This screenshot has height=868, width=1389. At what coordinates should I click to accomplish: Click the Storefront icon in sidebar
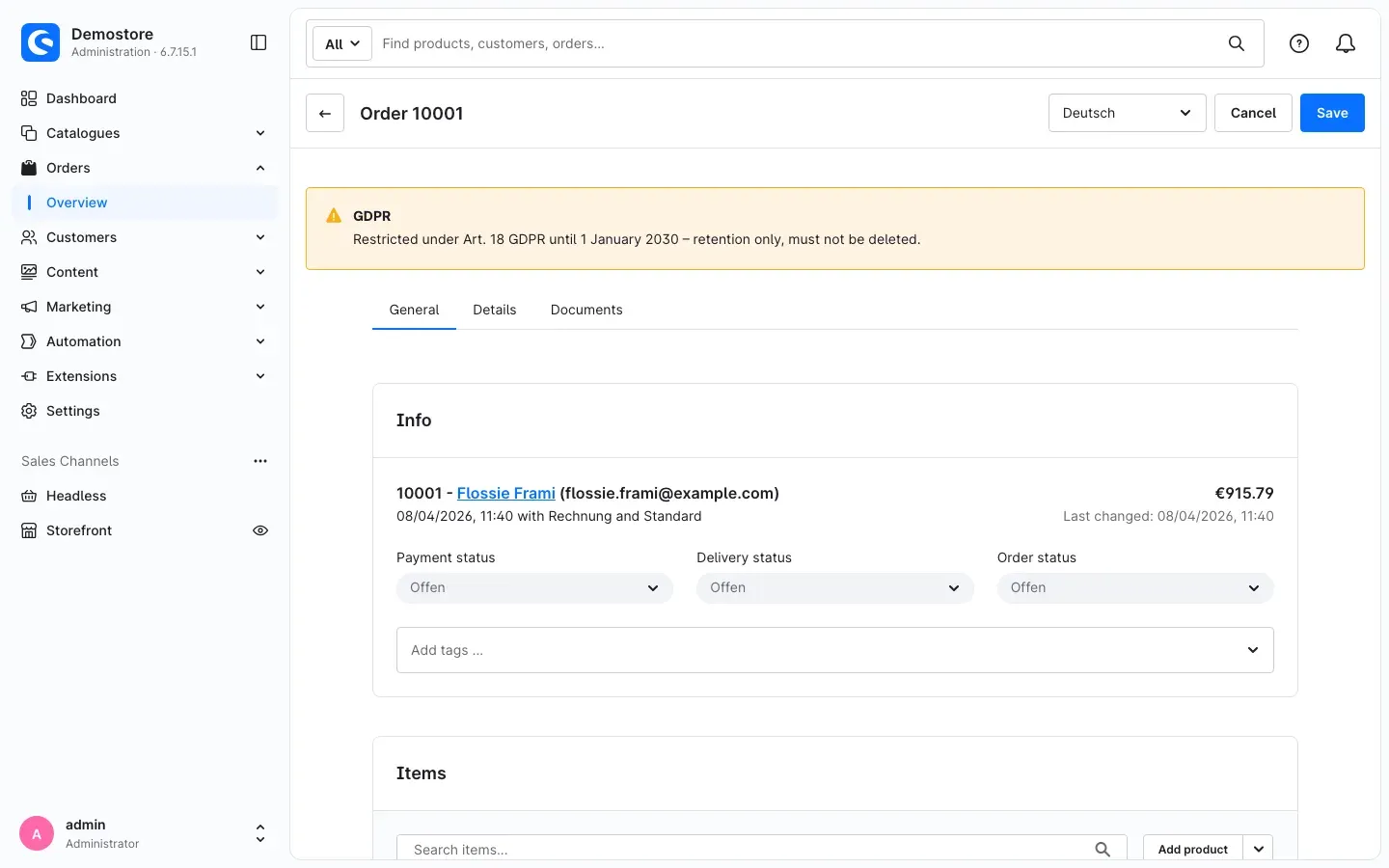[x=29, y=530]
